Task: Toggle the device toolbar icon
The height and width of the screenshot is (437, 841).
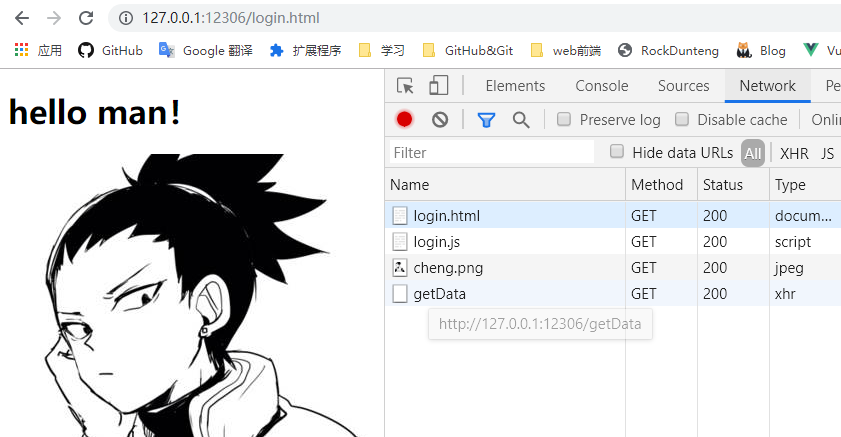Action: [438, 86]
